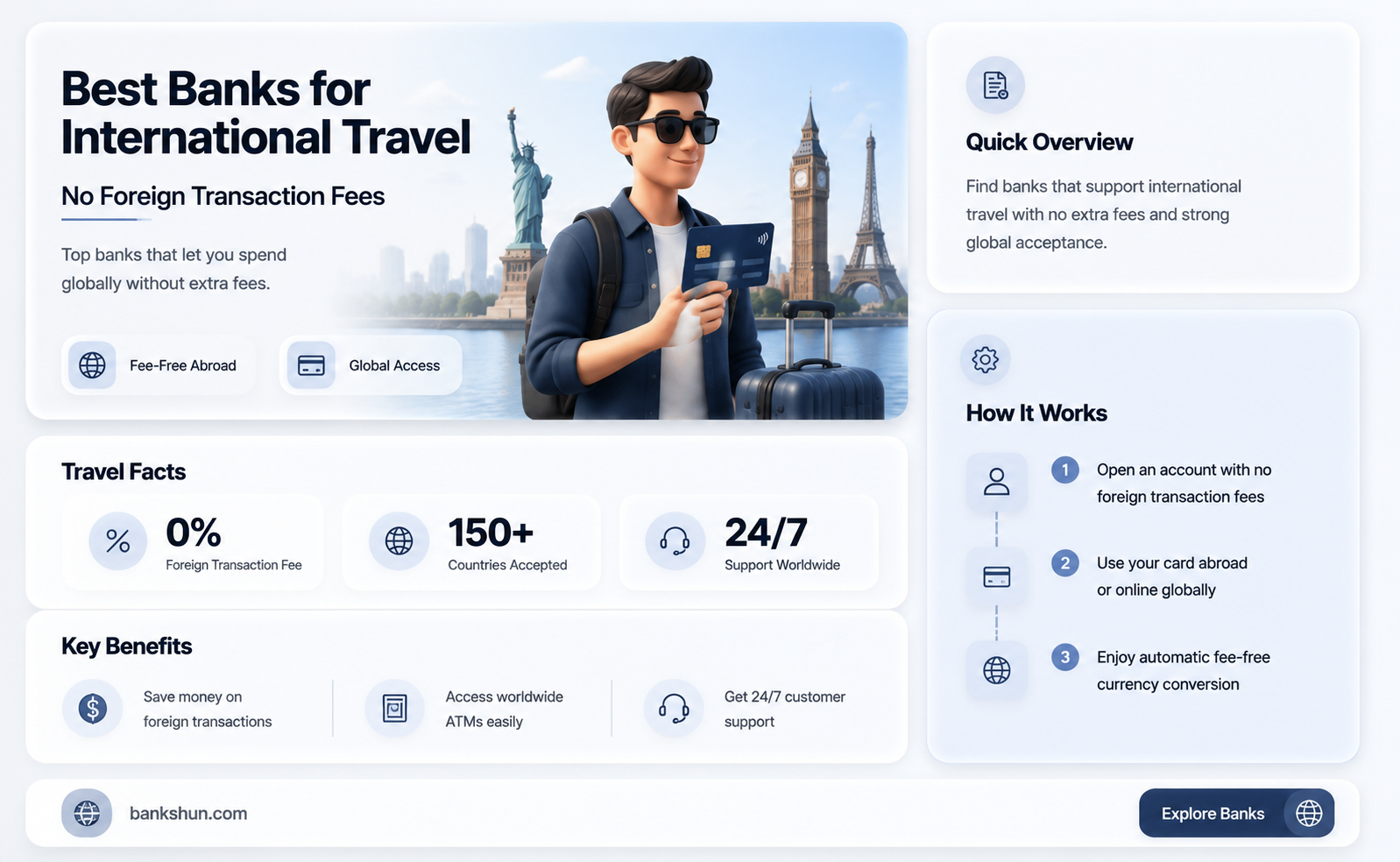Select step number 1 badge

(x=1065, y=470)
